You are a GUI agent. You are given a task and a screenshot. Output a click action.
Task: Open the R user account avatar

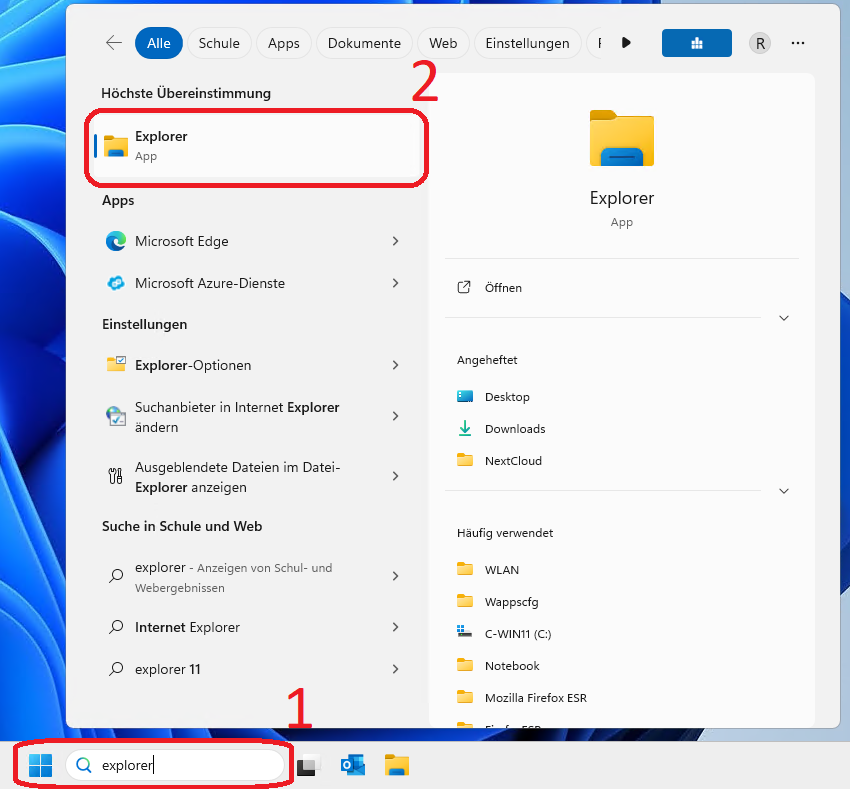[760, 43]
